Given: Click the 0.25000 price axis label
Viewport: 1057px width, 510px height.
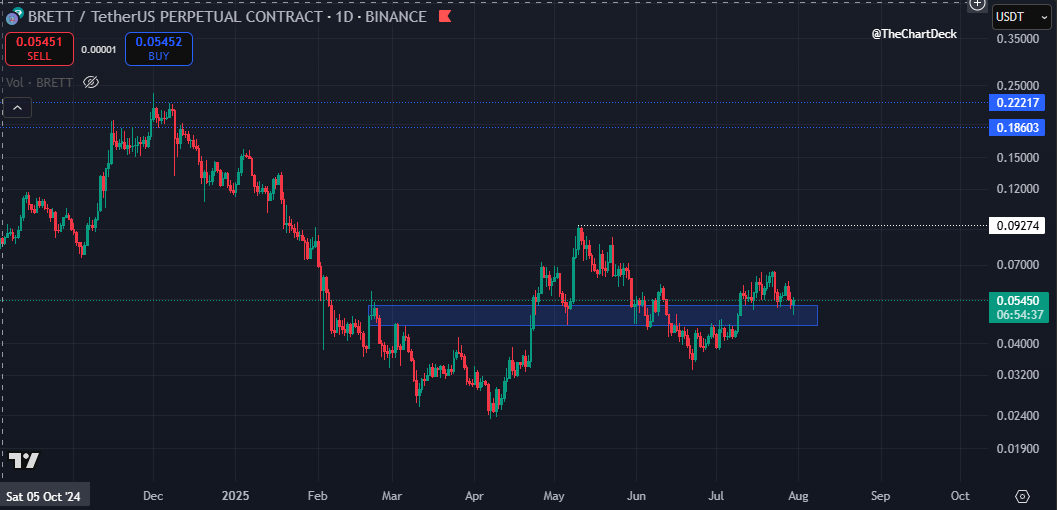Looking at the screenshot, I should point(1017,86).
